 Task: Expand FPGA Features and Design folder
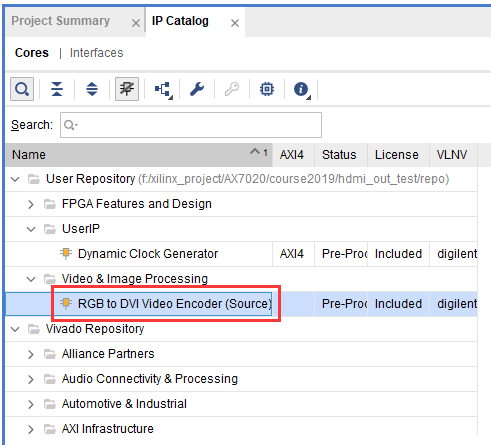tap(31, 204)
